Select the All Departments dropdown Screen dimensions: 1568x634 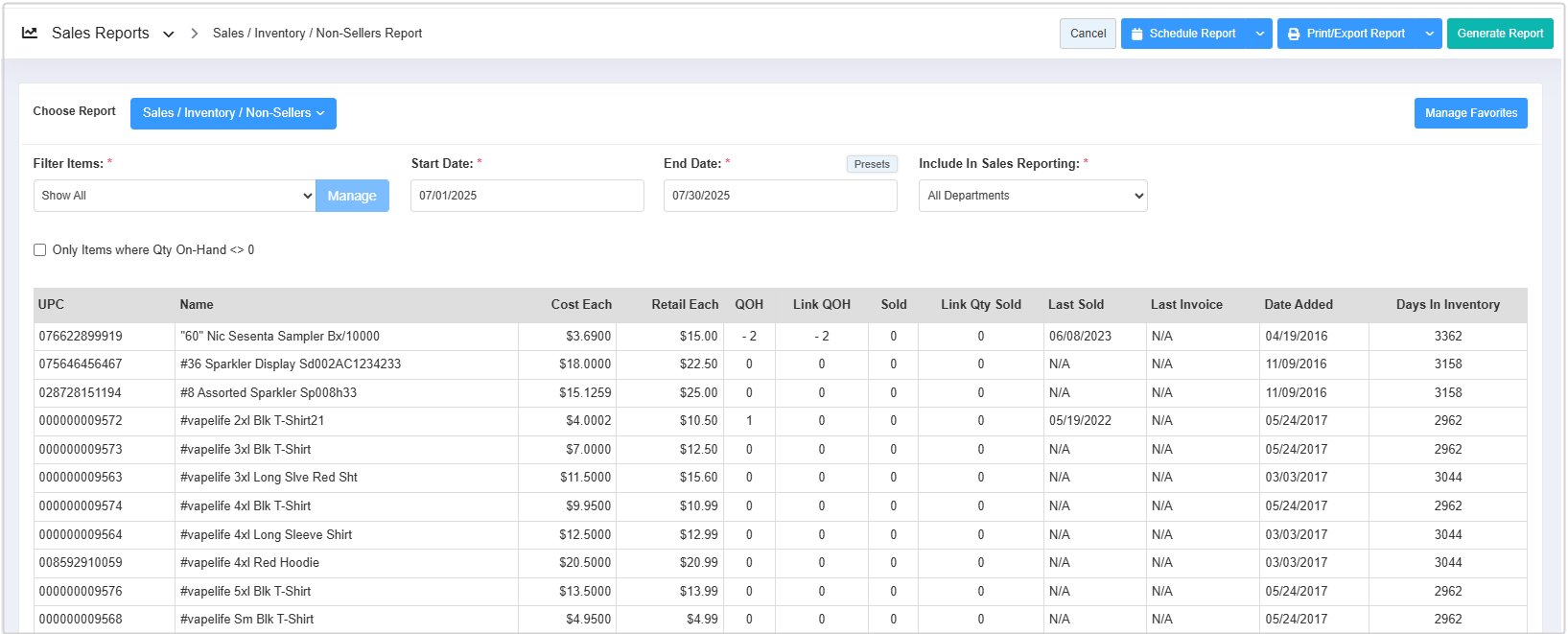[x=1032, y=196]
